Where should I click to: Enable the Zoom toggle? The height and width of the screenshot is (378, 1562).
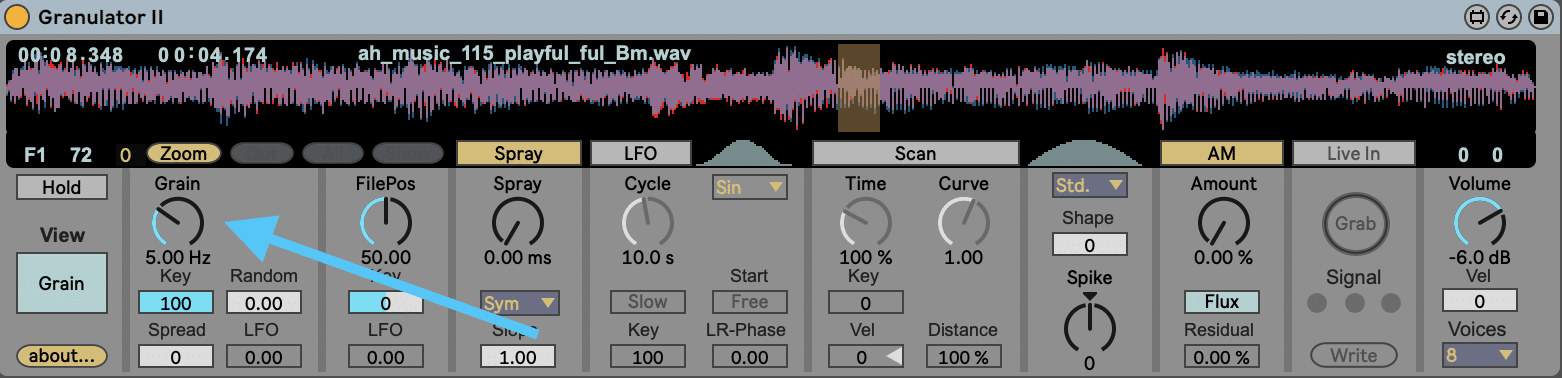coord(184,153)
